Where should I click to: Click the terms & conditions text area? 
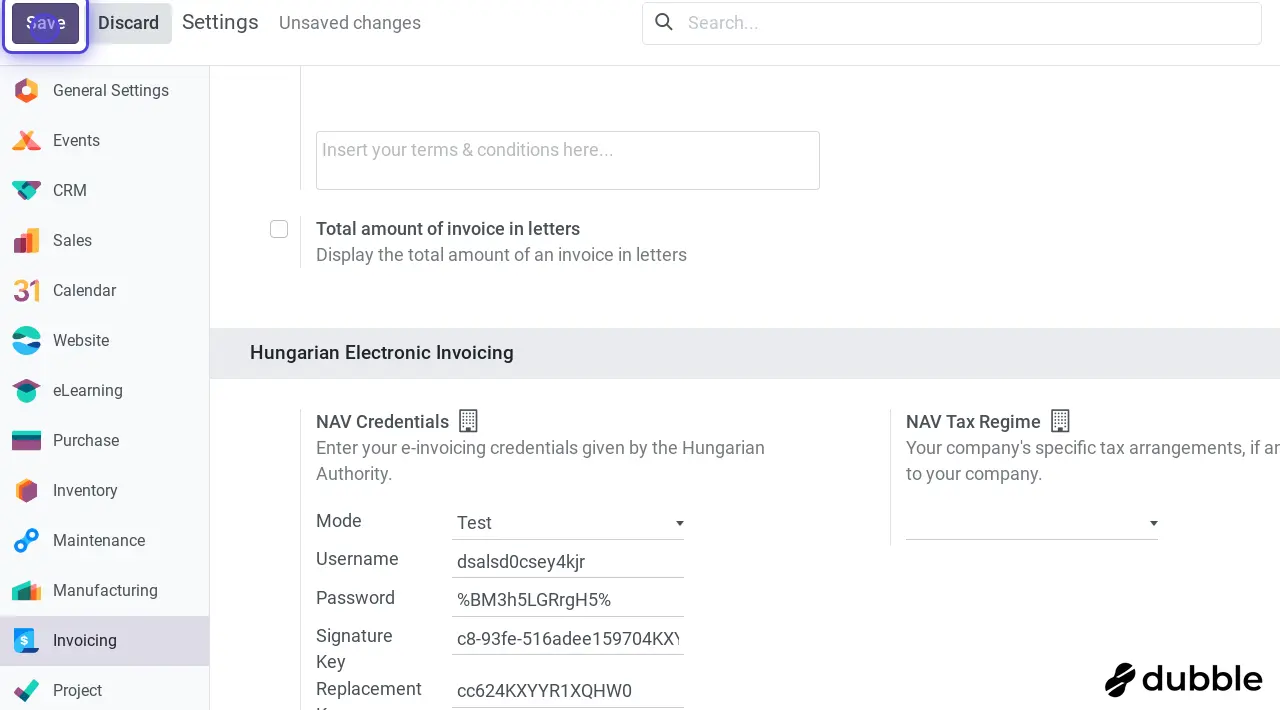pos(567,160)
